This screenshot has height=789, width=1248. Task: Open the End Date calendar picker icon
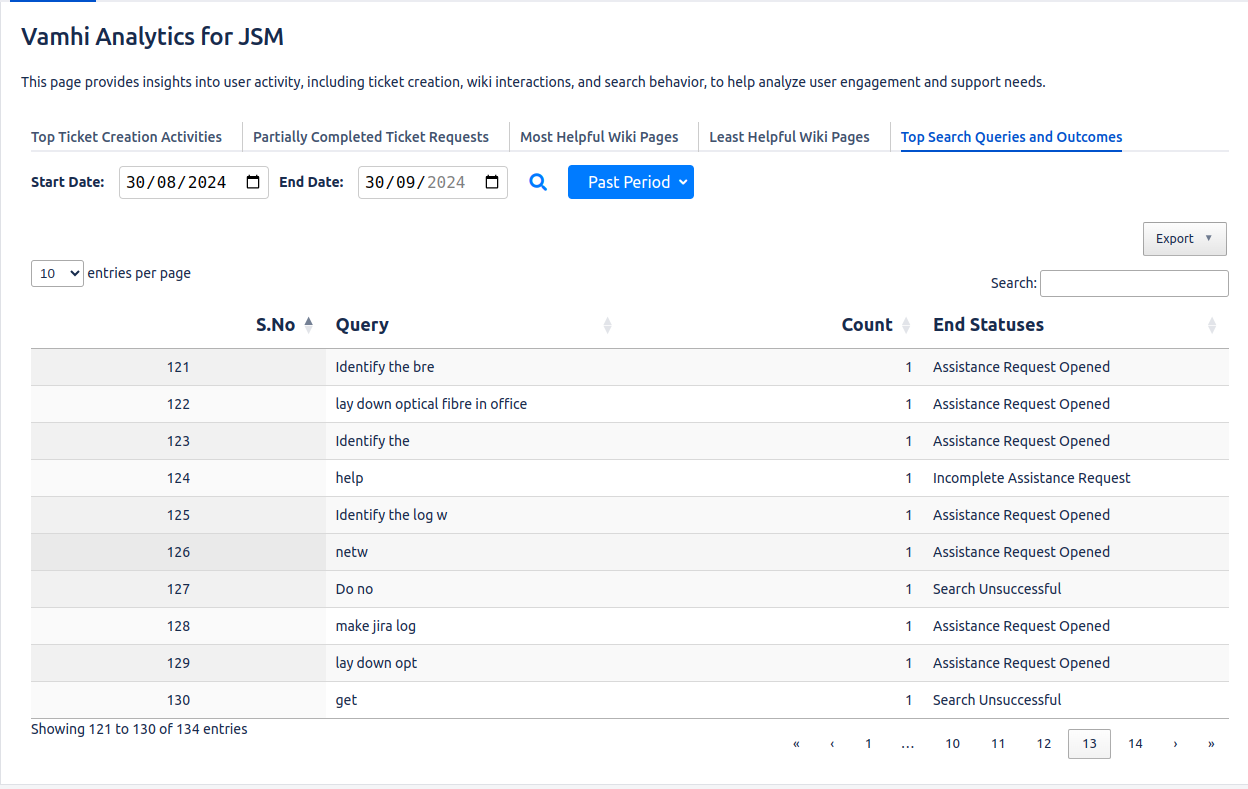[492, 182]
